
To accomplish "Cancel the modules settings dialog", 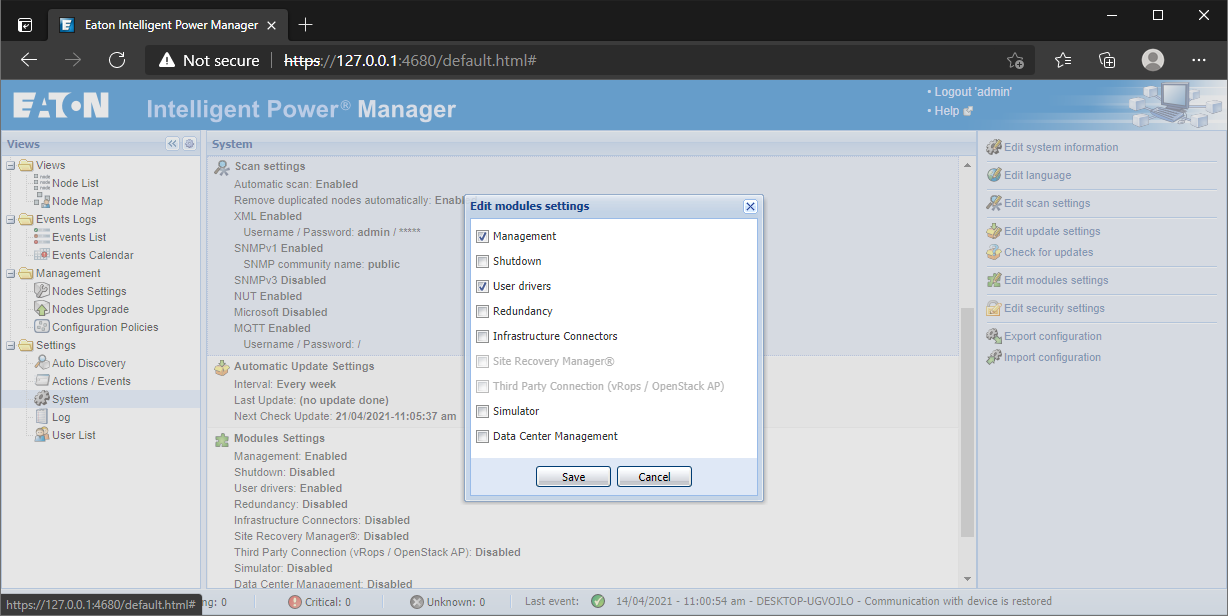I will [x=654, y=477].
